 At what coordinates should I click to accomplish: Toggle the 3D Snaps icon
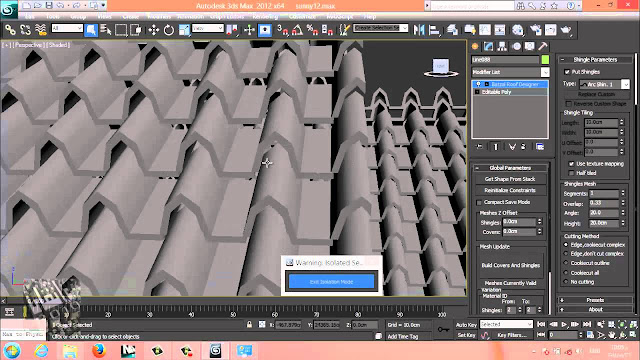pyautogui.click(x=282, y=30)
